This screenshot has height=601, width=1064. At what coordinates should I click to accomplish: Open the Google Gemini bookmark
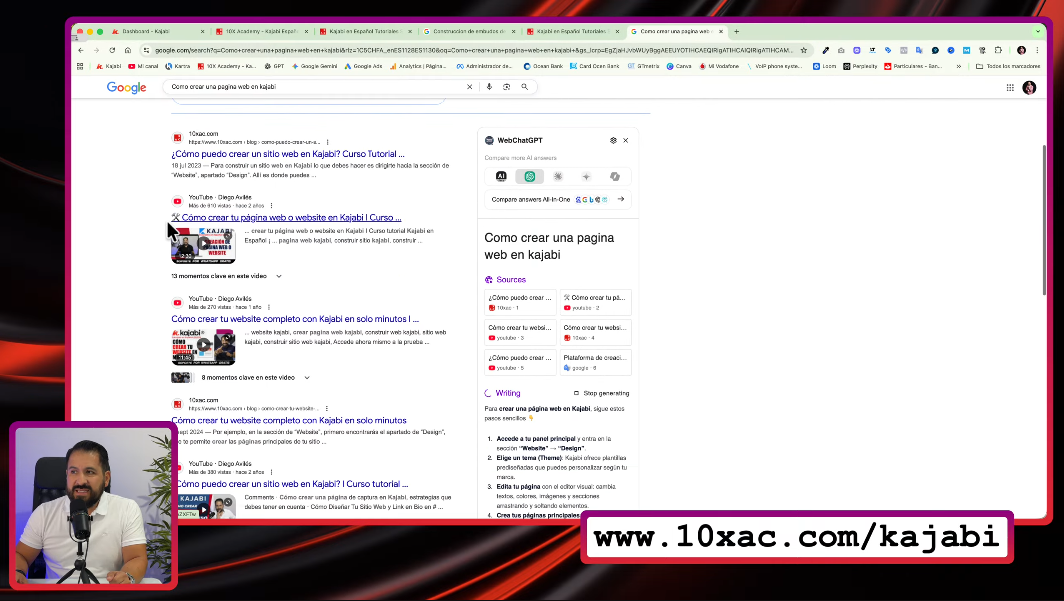(314, 66)
